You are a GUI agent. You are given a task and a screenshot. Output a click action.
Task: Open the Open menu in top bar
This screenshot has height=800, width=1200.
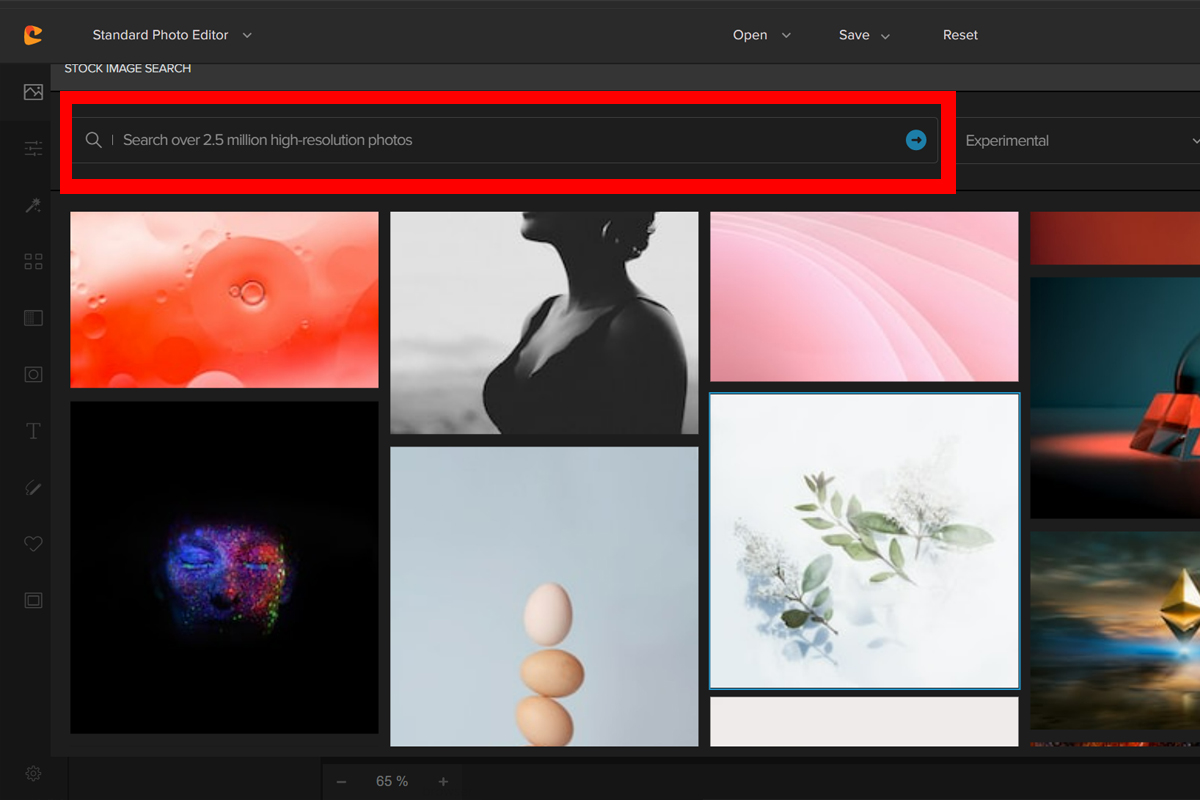click(x=761, y=35)
